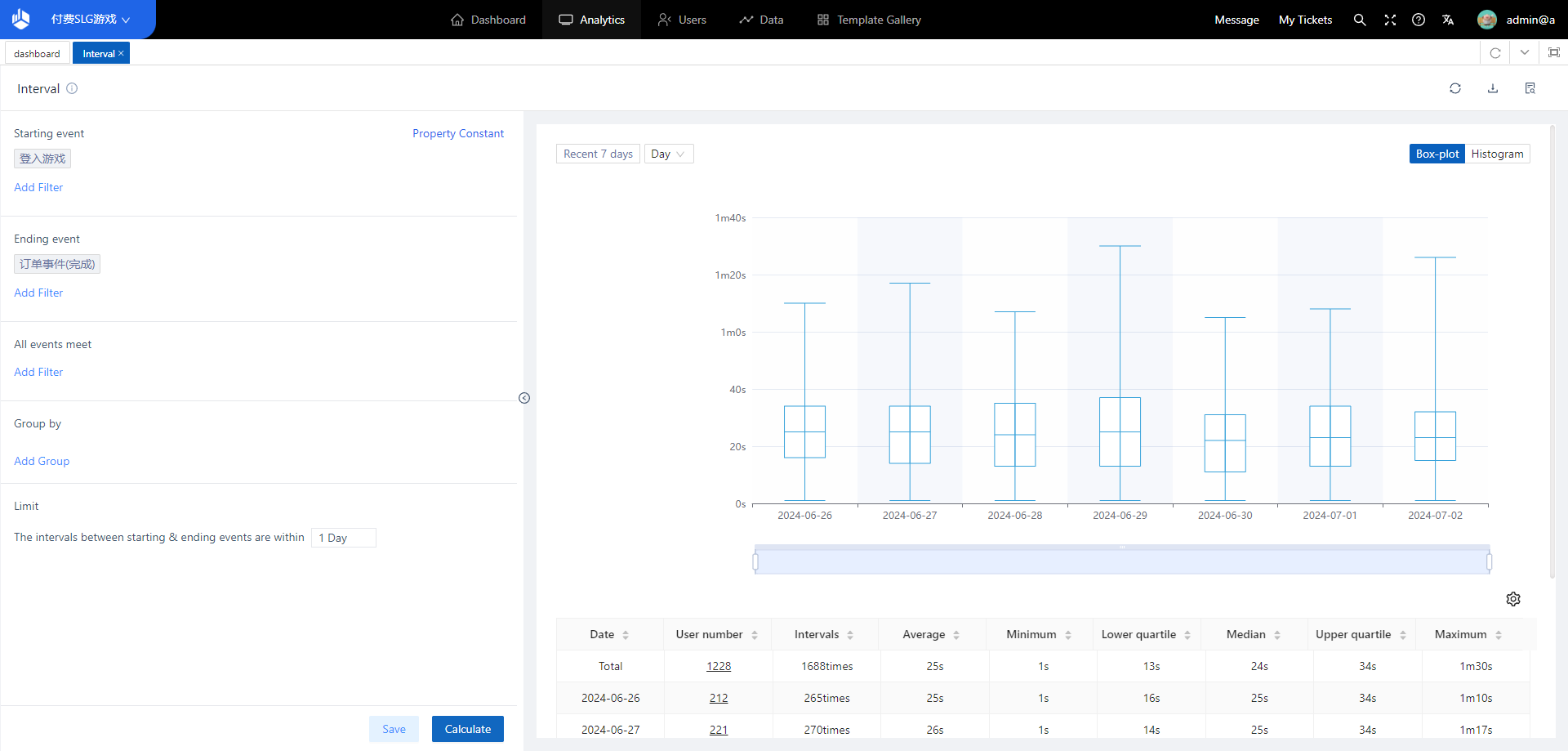
Task: Open table settings gear icon
Action: [1513, 599]
